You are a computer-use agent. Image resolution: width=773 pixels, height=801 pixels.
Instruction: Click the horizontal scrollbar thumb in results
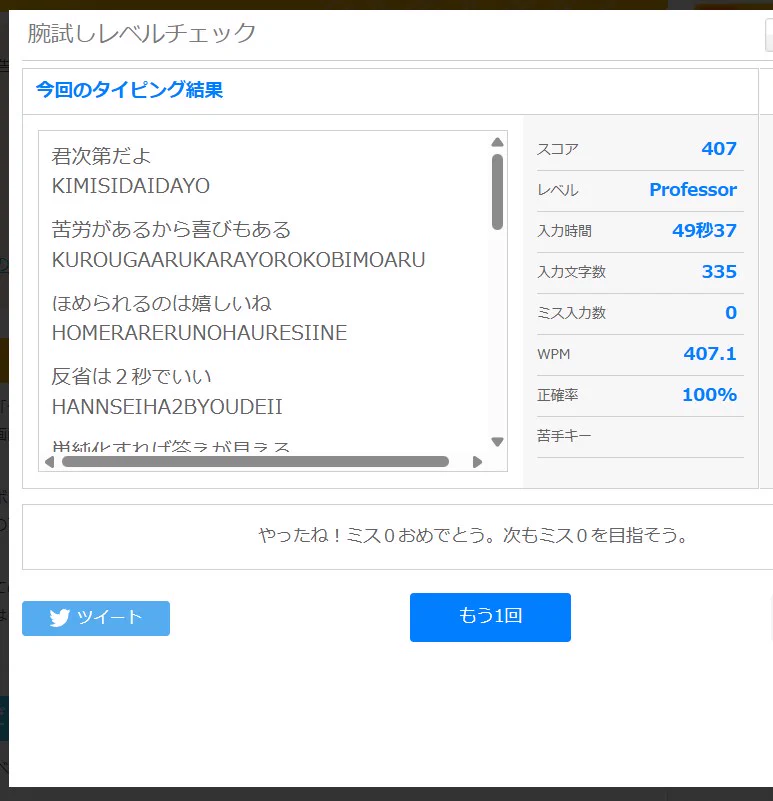[255, 462]
